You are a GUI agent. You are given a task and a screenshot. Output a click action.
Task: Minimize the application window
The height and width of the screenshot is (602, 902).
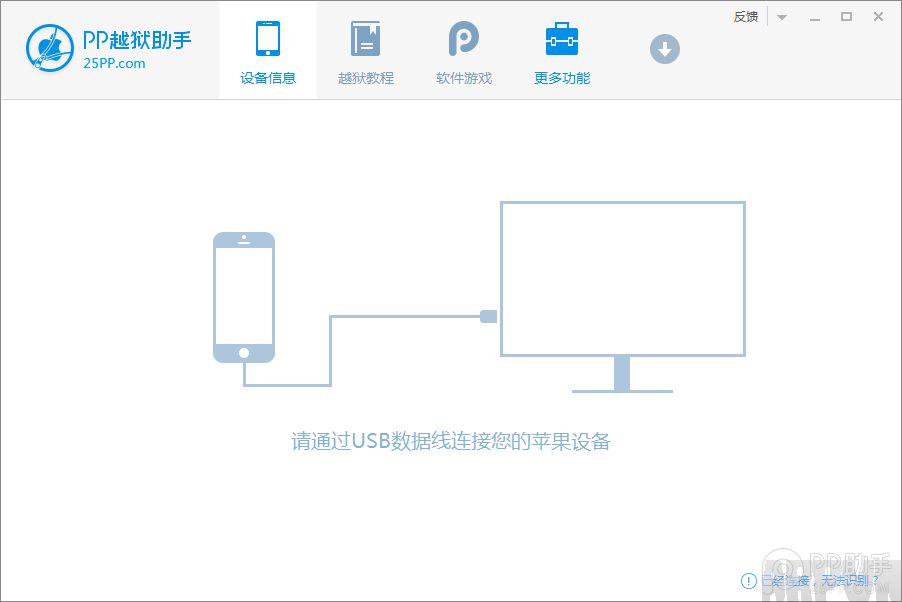(x=815, y=16)
